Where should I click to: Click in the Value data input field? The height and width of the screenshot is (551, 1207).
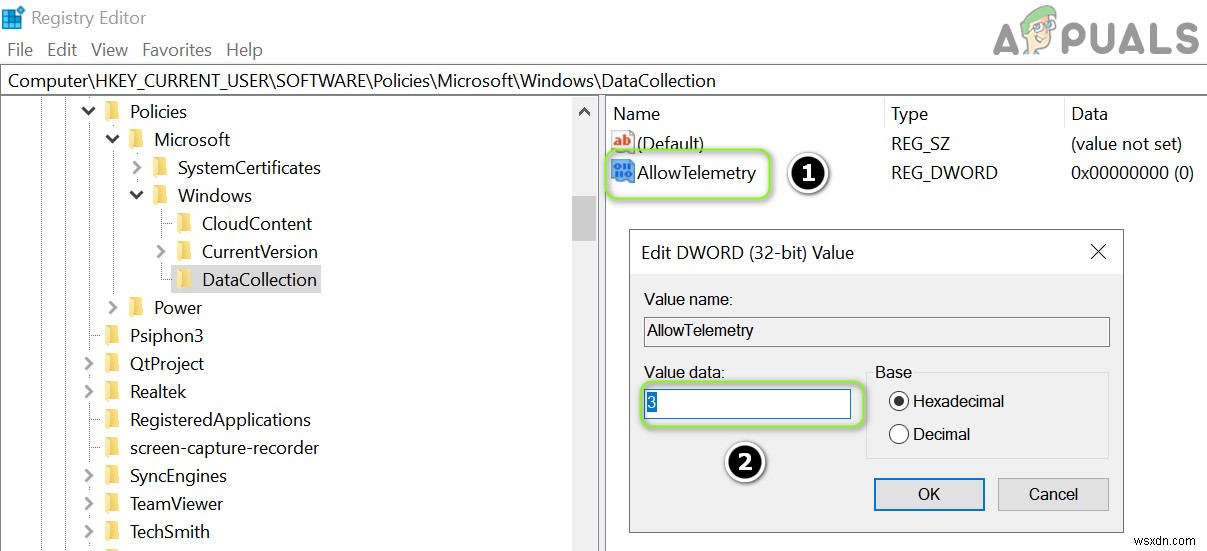tap(746, 403)
